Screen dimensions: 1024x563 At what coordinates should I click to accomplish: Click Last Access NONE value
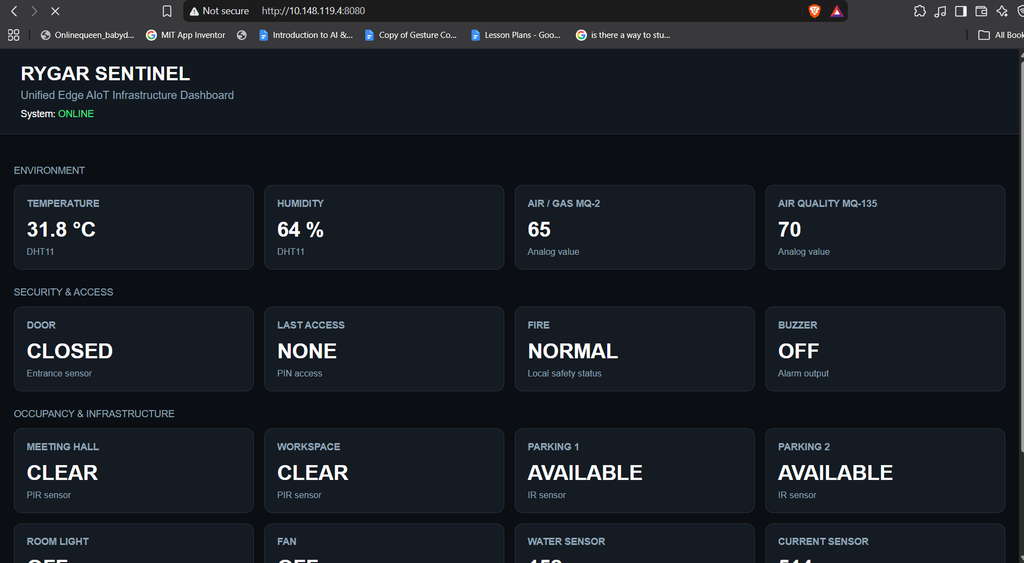(x=307, y=351)
